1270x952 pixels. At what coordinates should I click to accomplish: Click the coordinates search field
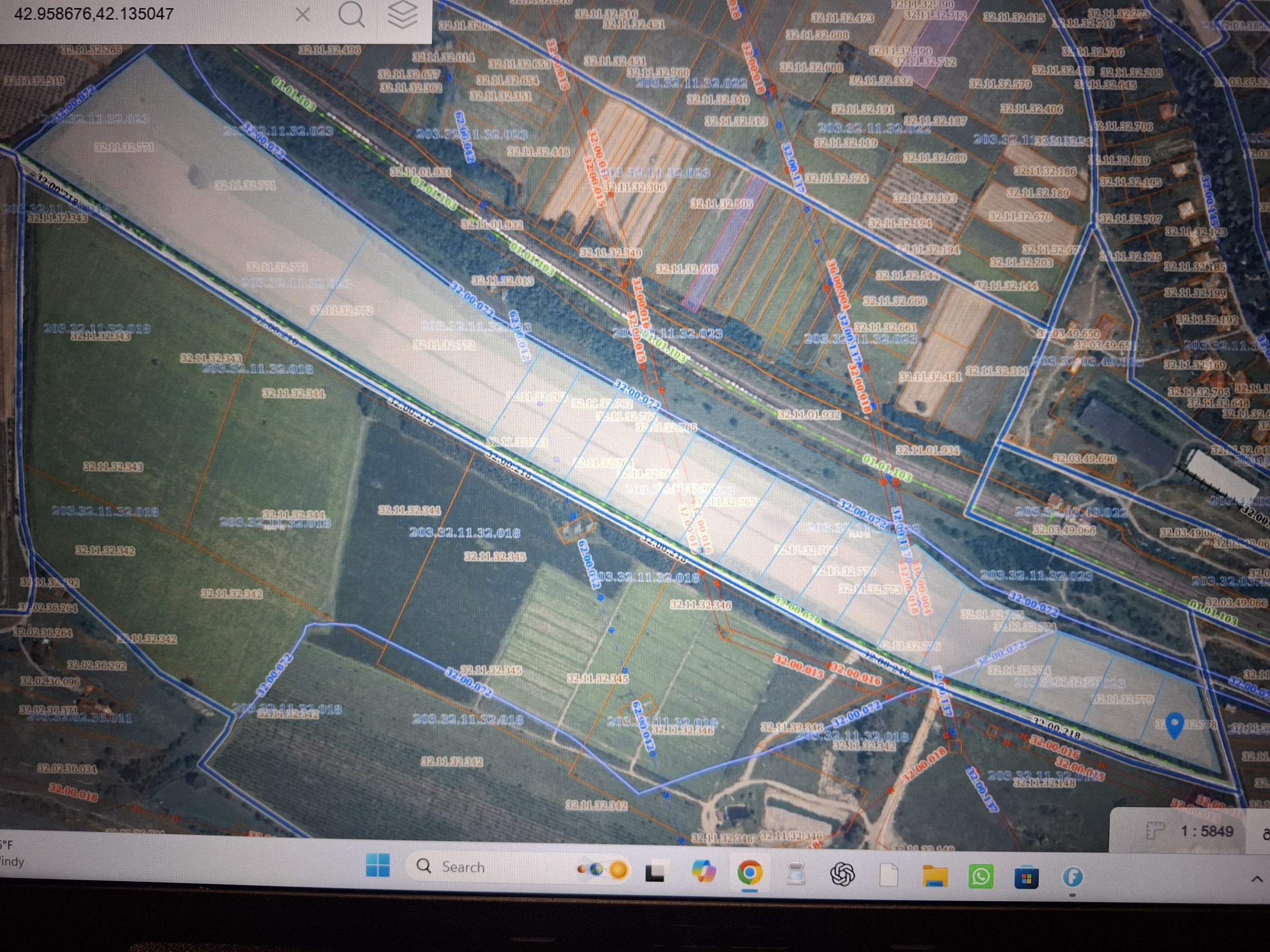147,14
